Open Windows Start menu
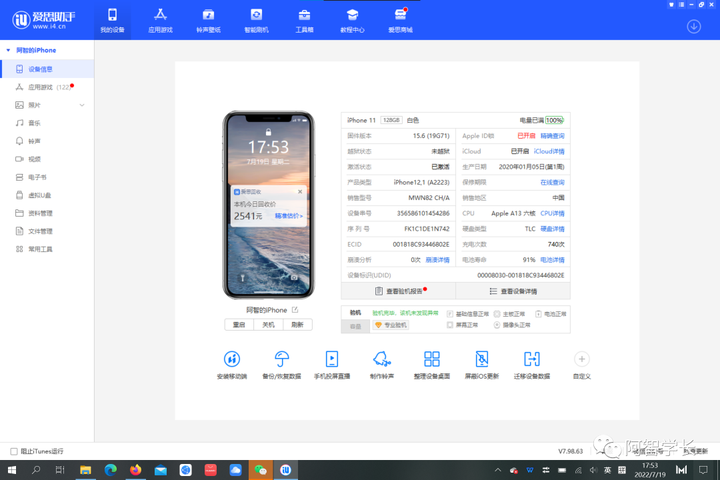This screenshot has width=720, height=480. [x=11, y=470]
